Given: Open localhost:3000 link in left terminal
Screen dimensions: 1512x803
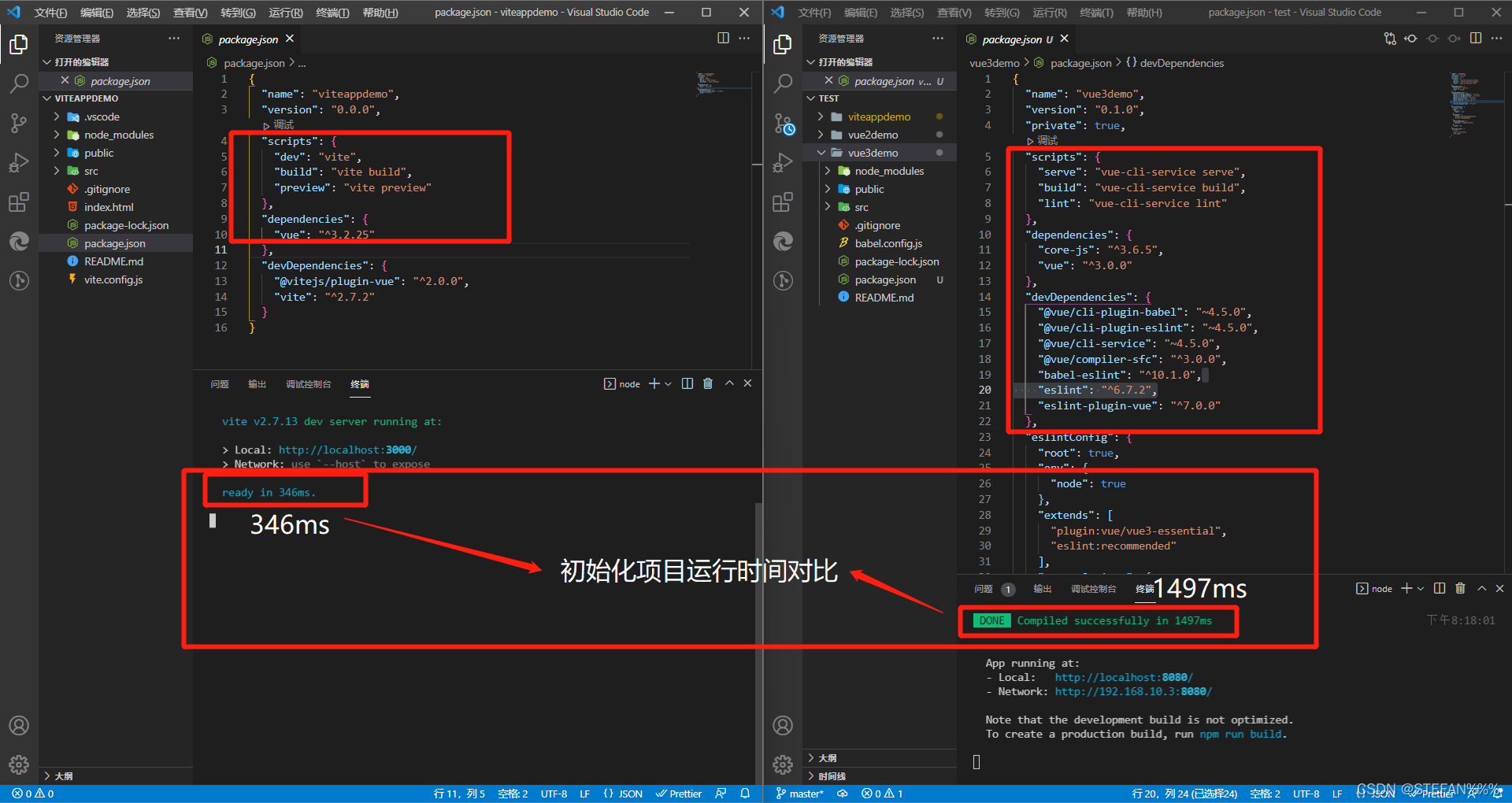Looking at the screenshot, I should tap(347, 450).
